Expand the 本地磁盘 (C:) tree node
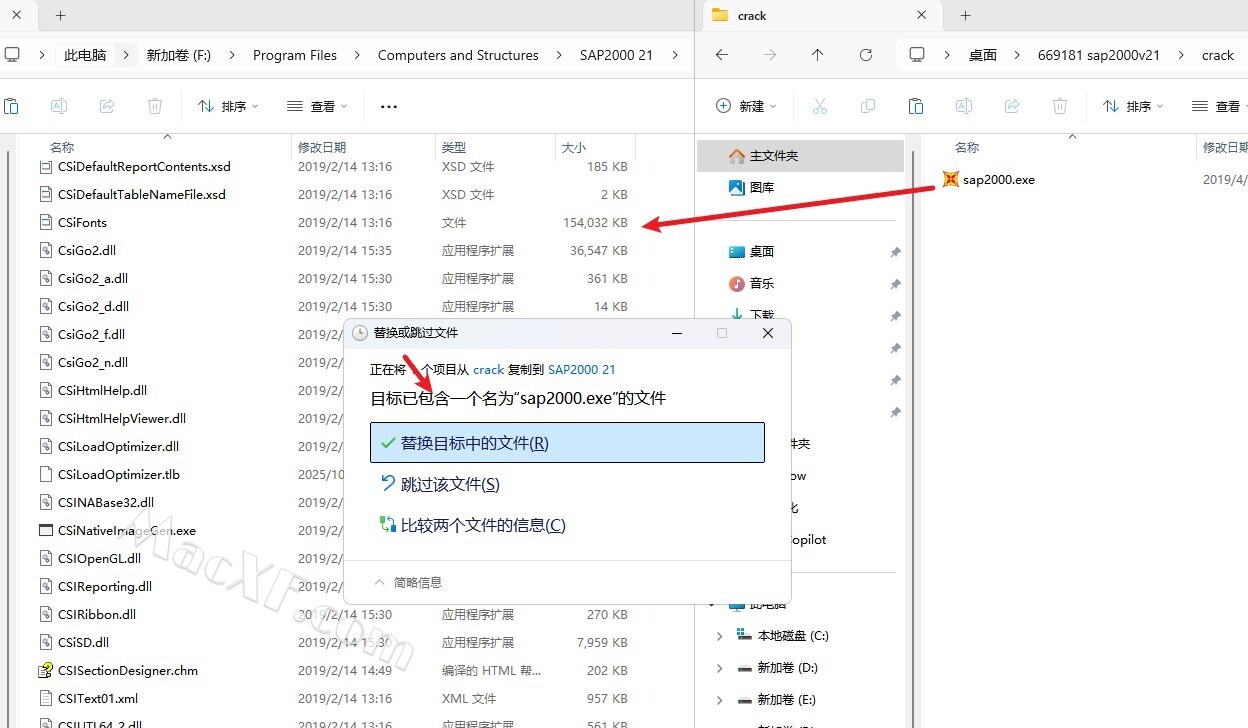 (x=719, y=636)
